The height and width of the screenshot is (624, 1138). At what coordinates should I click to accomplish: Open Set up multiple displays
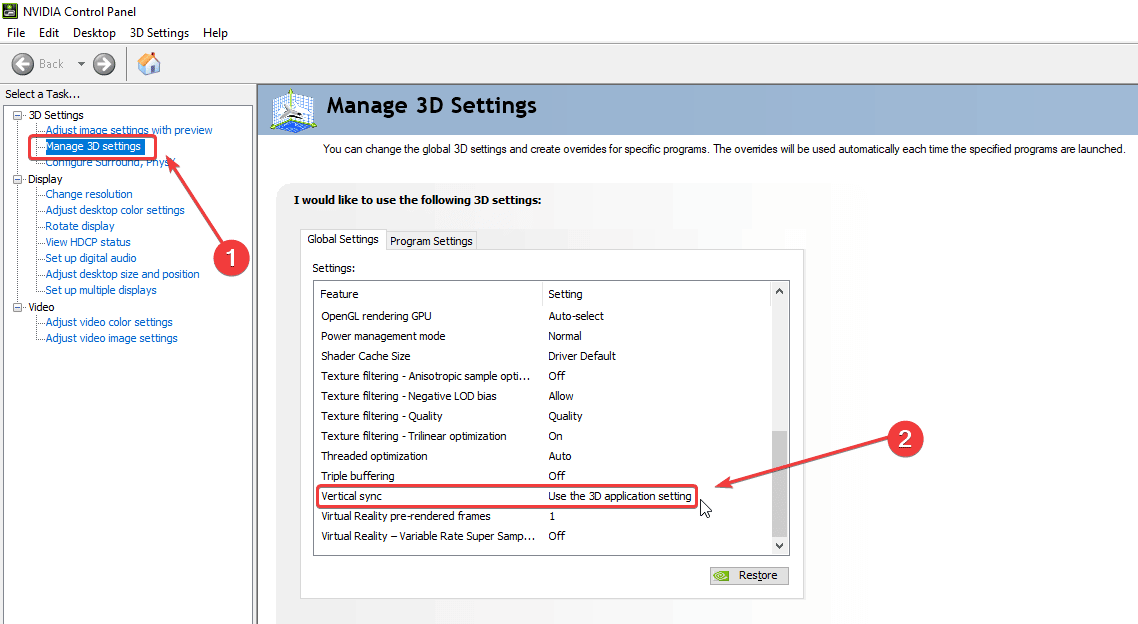[101, 290]
